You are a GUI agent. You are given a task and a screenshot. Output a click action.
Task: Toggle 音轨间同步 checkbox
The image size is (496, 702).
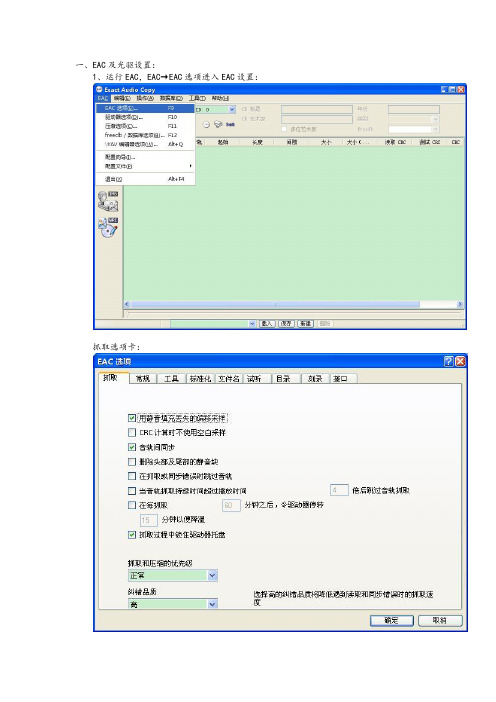[x=132, y=447]
